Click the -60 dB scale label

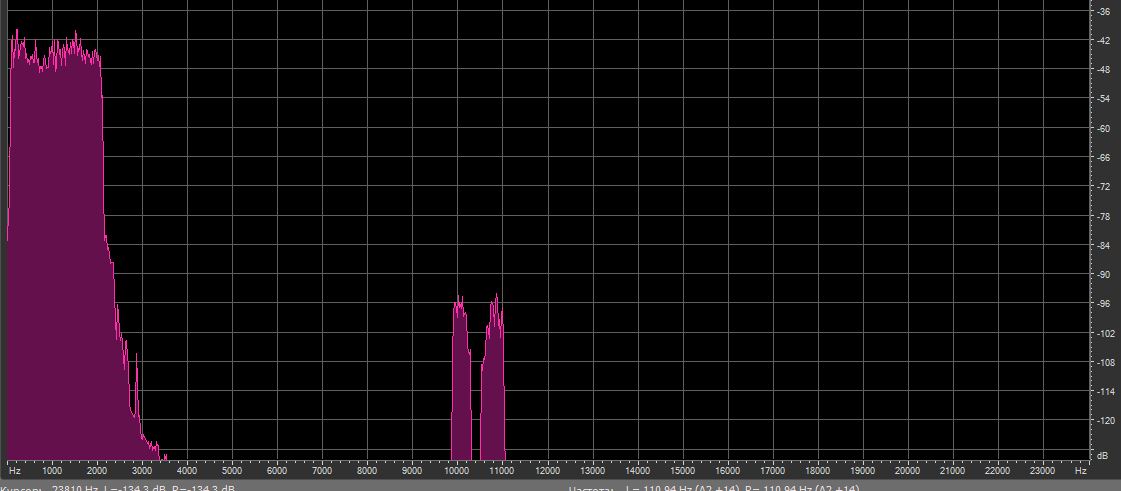point(1105,129)
